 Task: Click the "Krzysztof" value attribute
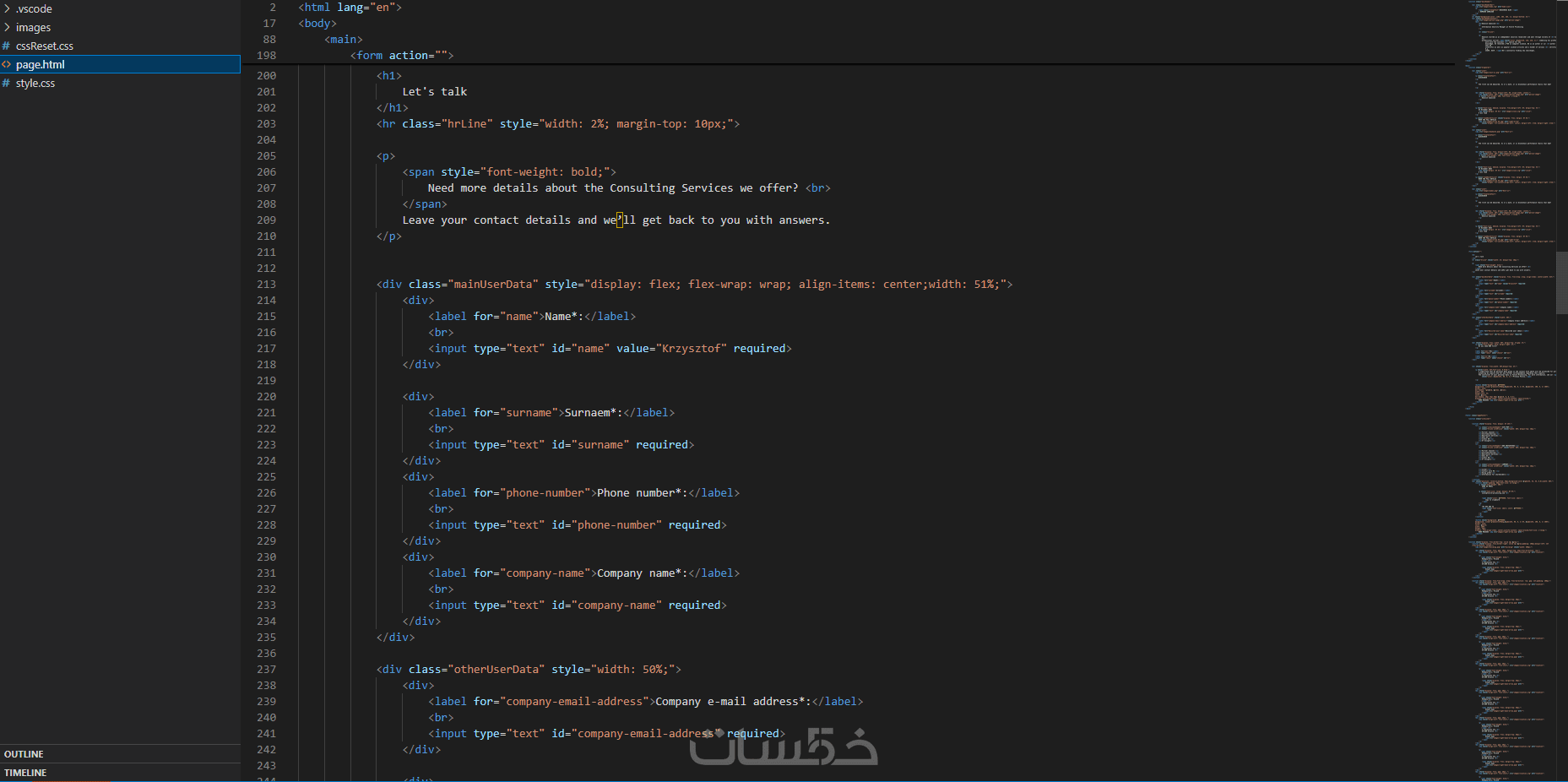[x=671, y=349]
